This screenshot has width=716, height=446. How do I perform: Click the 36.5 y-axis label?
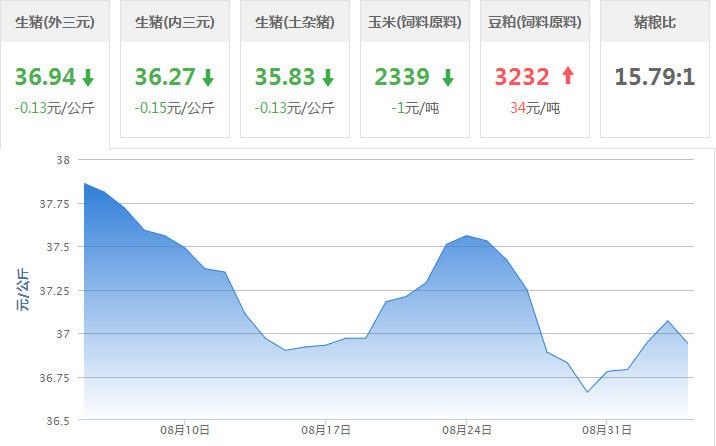pyautogui.click(x=58, y=421)
